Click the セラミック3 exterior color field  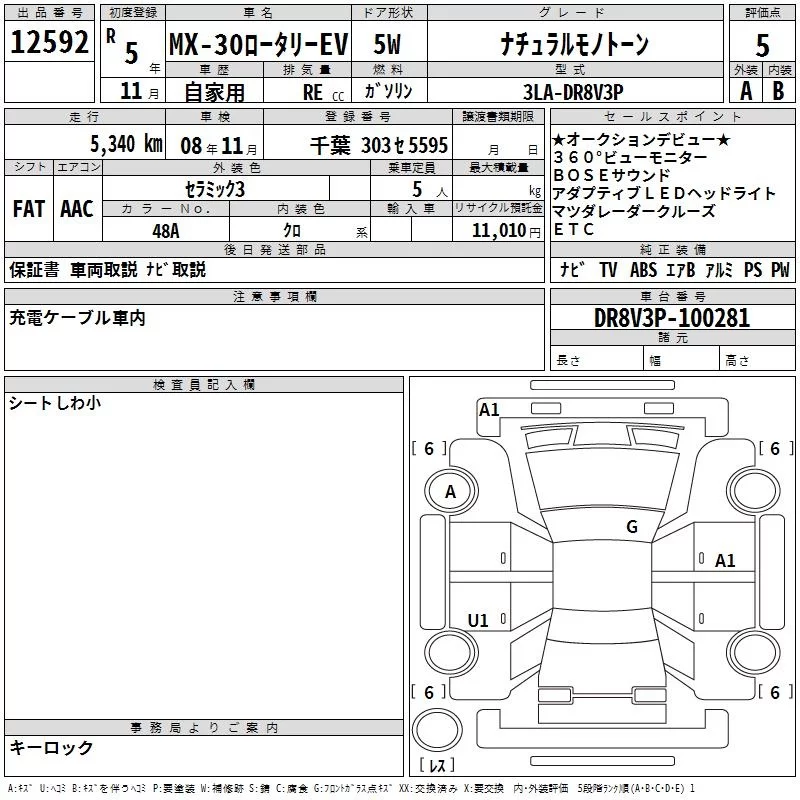(215, 190)
